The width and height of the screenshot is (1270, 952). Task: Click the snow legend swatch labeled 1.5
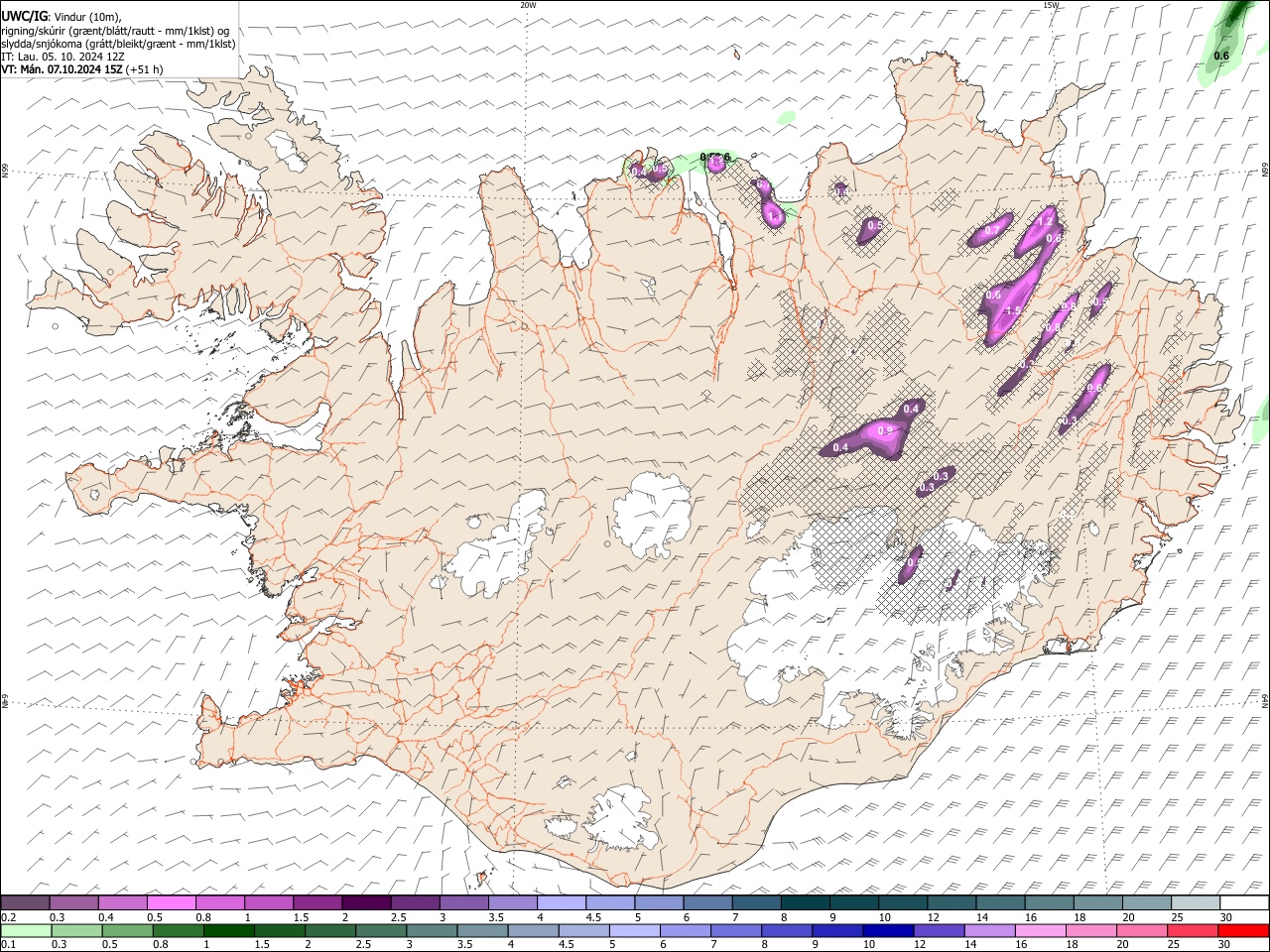[x=317, y=902]
